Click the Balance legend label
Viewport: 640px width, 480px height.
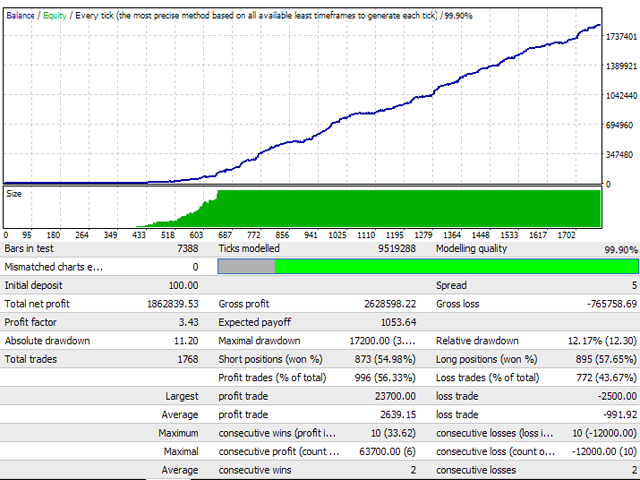point(20,16)
